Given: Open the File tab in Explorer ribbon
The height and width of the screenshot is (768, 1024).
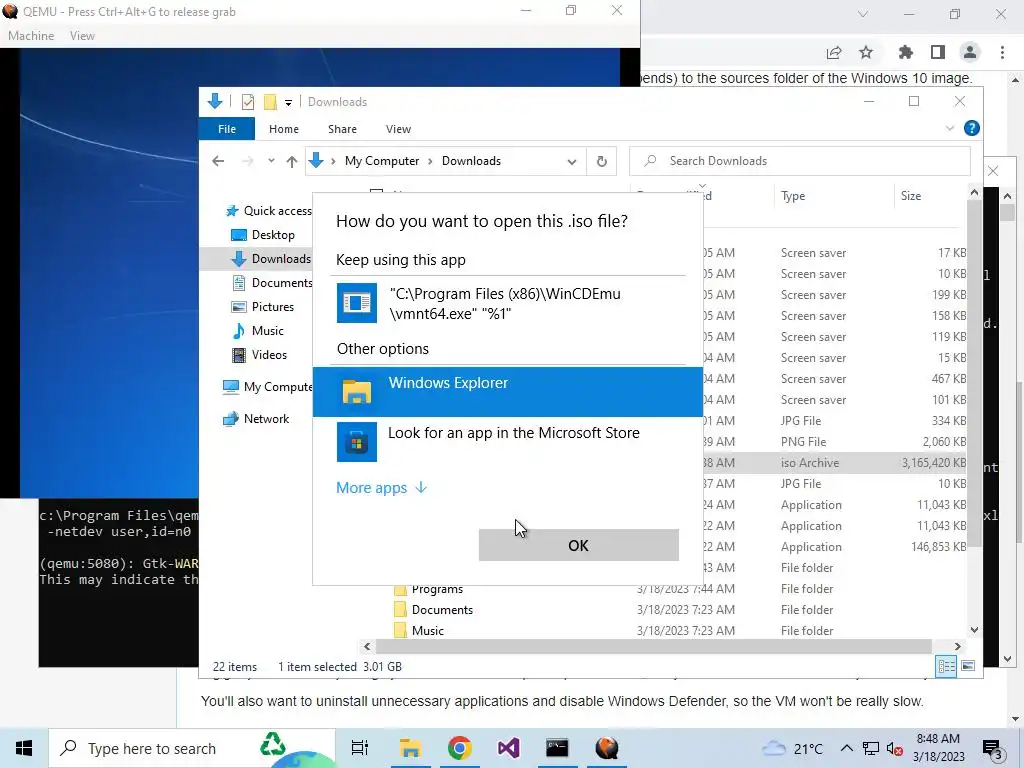Looking at the screenshot, I should click(x=227, y=129).
